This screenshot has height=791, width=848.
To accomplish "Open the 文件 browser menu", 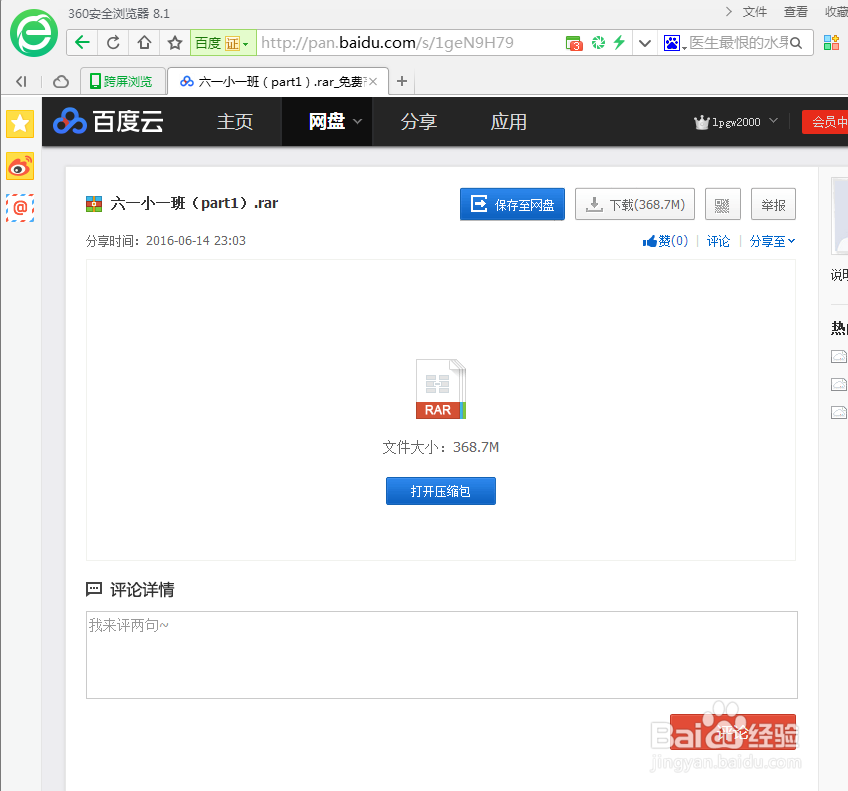I will [x=754, y=11].
